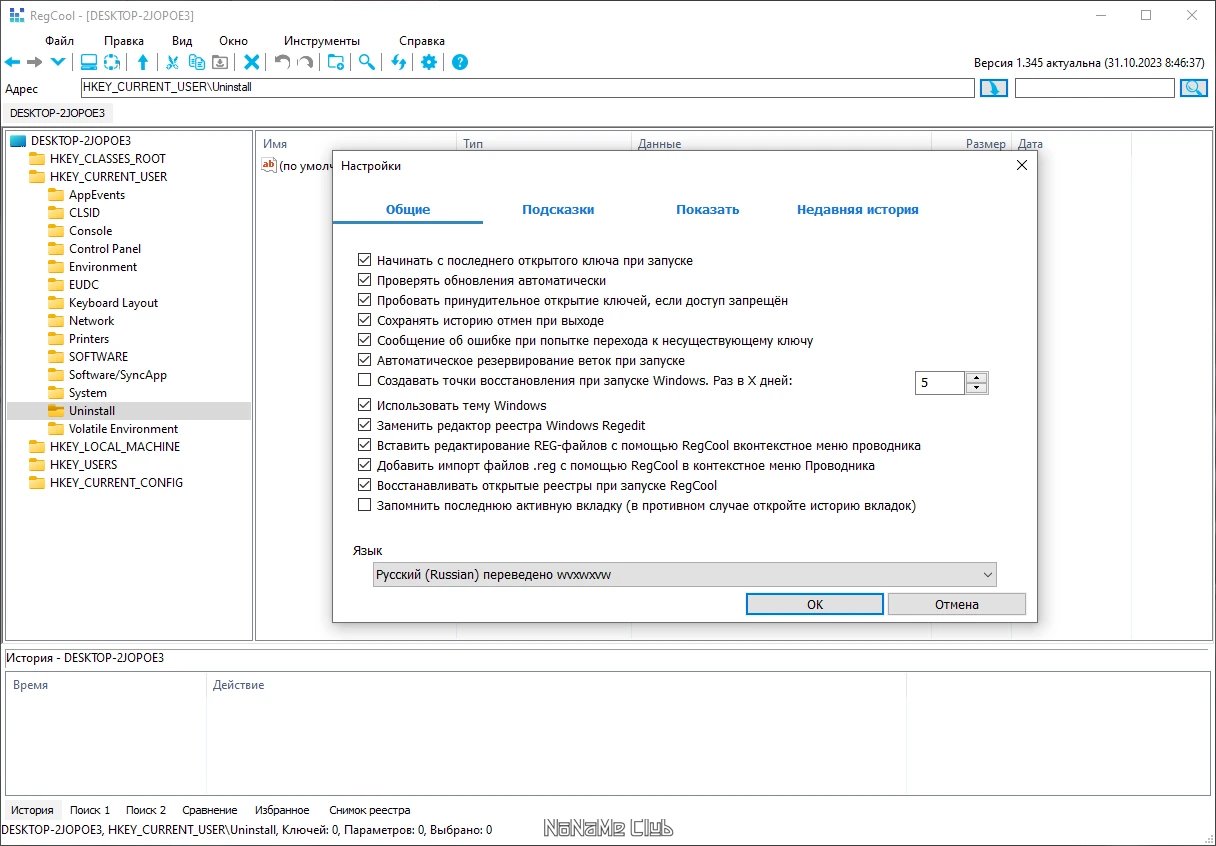
Task: Open the navigation history chevron in the toolbar
Action: [58, 62]
